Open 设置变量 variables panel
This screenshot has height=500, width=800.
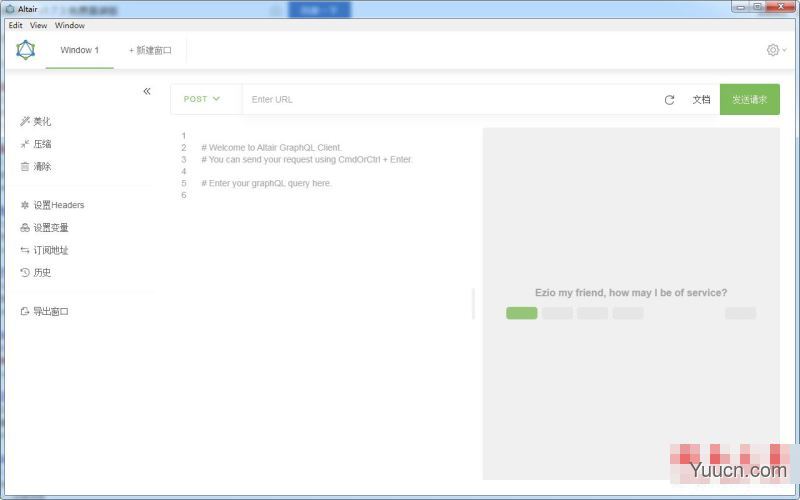pos(44,228)
